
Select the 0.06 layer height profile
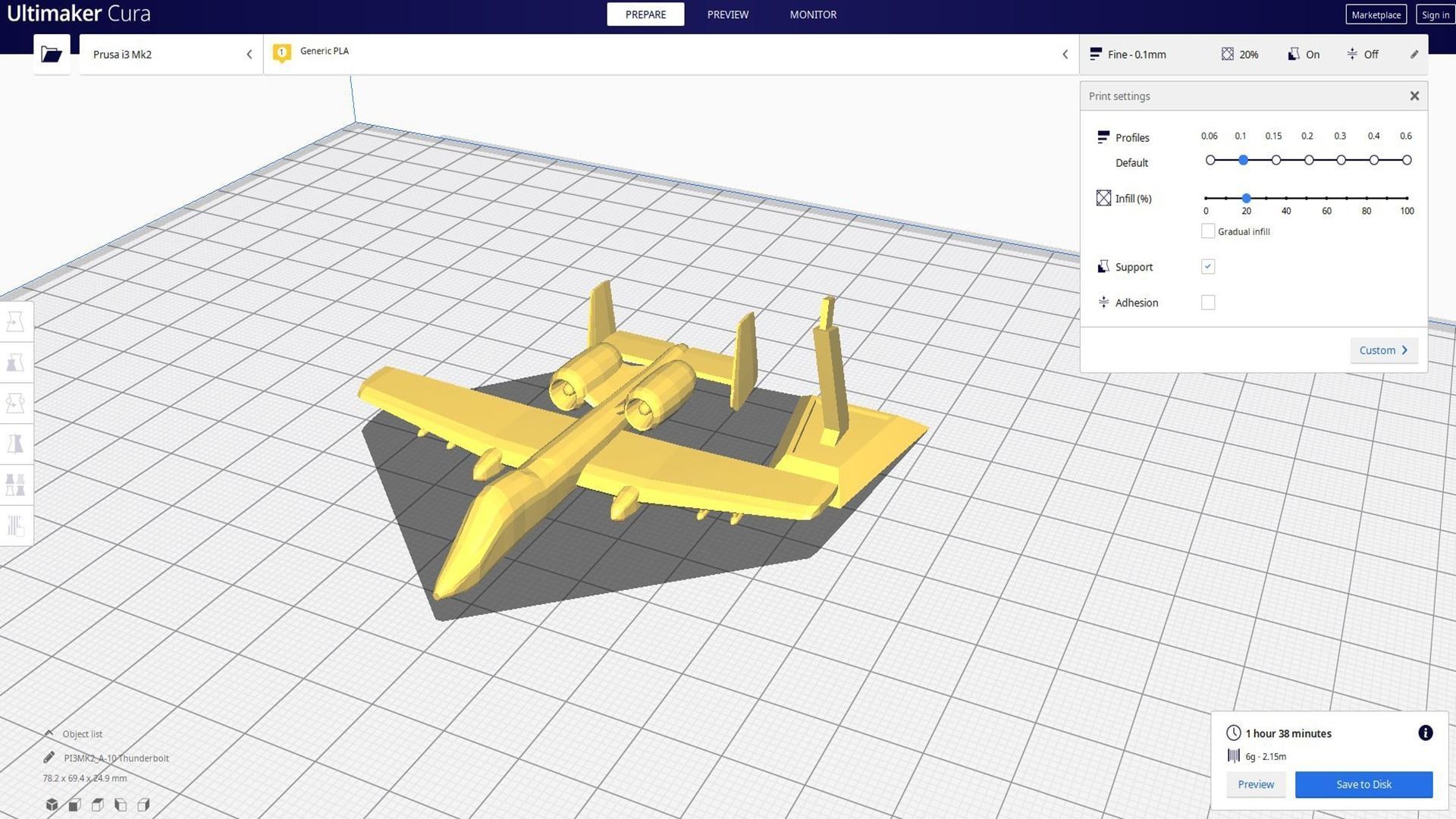[x=1210, y=160]
